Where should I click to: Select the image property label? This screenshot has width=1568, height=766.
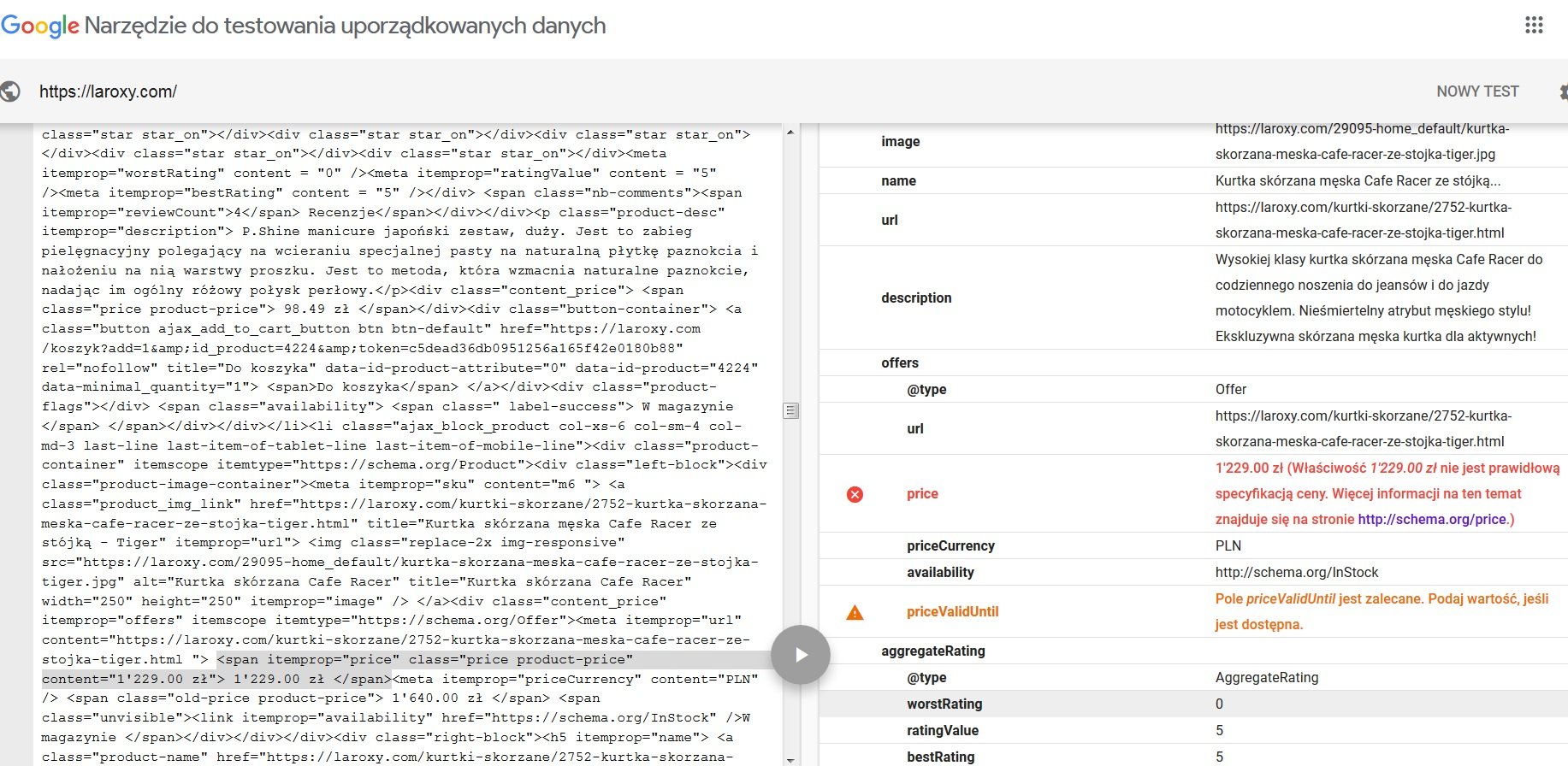901,142
